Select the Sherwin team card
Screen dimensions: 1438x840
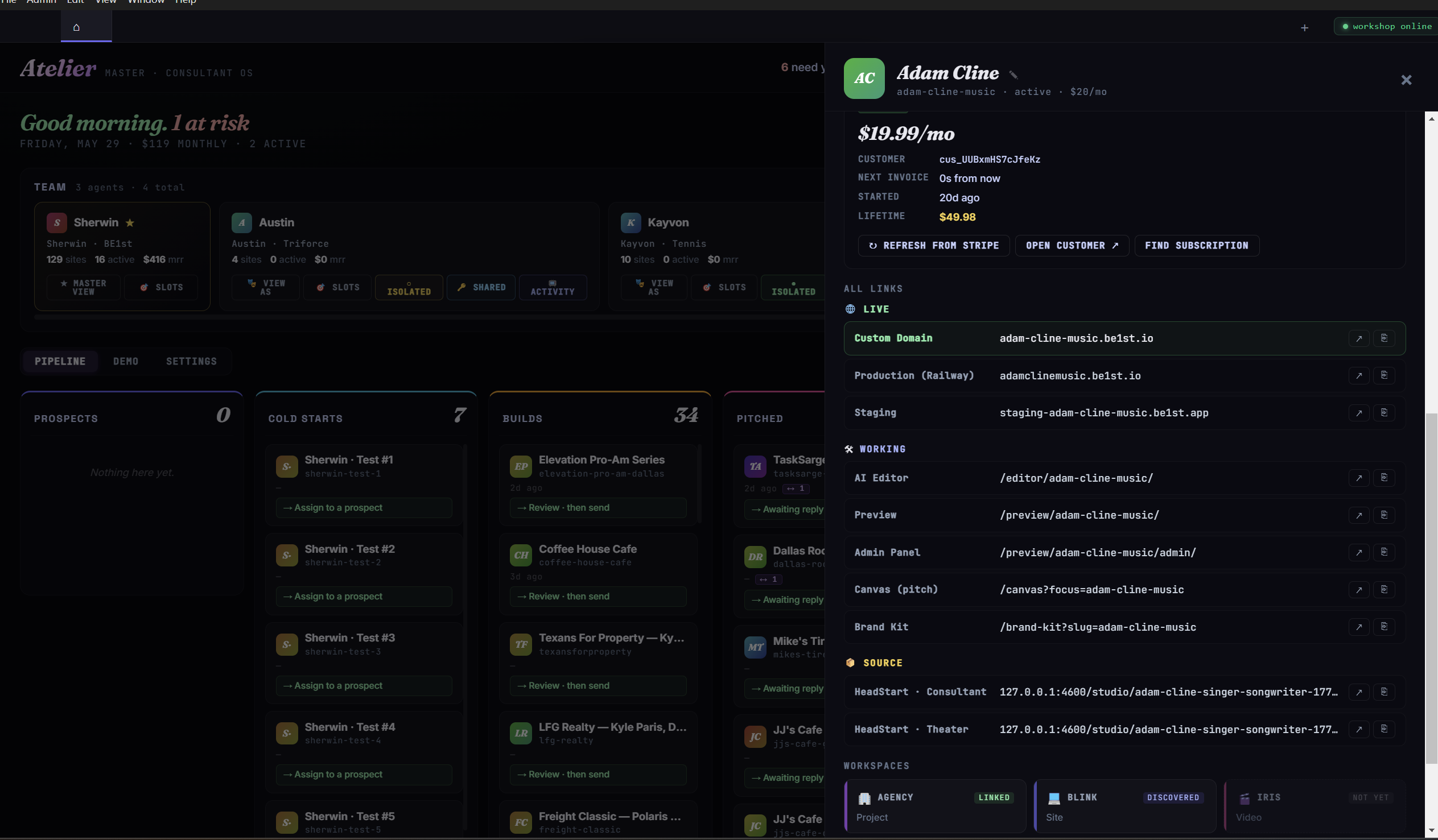[122, 256]
